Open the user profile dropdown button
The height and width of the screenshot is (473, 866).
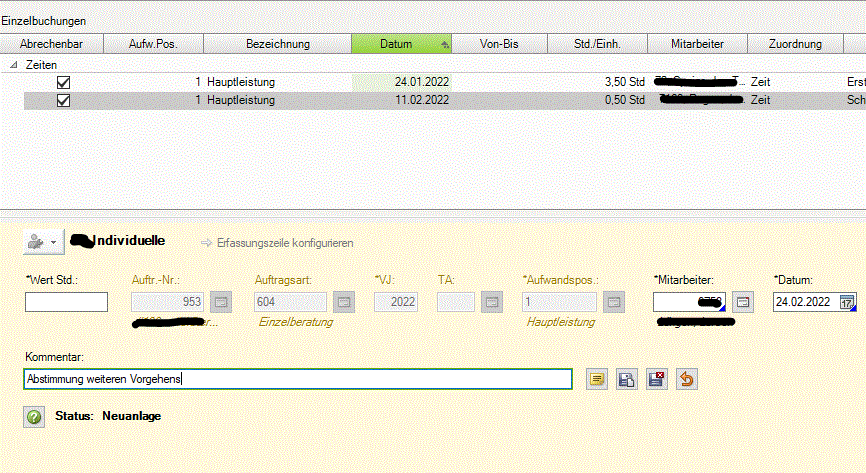tap(44, 242)
